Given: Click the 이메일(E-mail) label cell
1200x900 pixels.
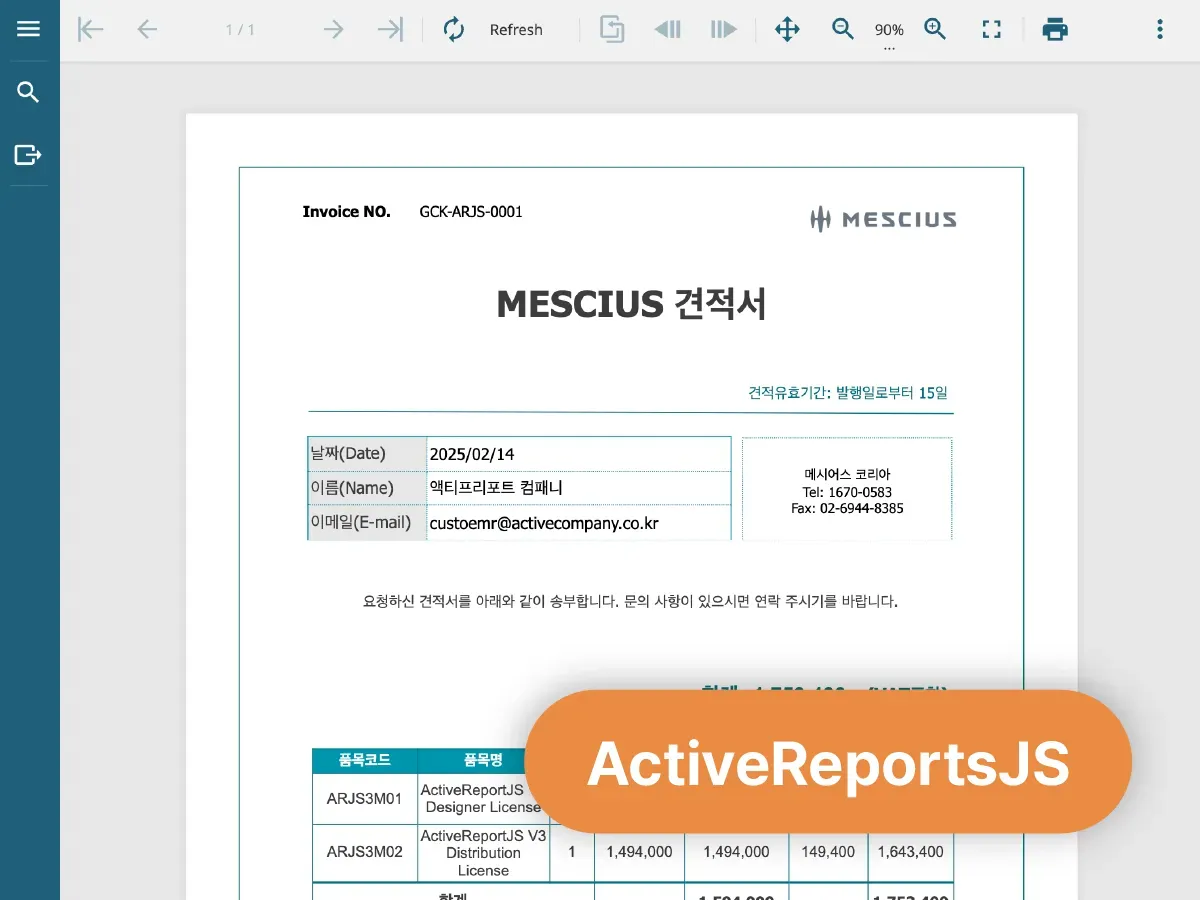Looking at the screenshot, I should (x=367, y=522).
